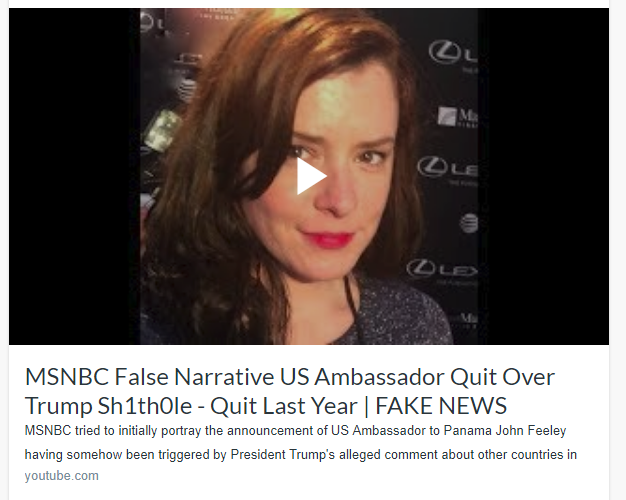Click the right black letterbox area of the video
The height and width of the screenshot is (500, 626).
tap(543, 176)
